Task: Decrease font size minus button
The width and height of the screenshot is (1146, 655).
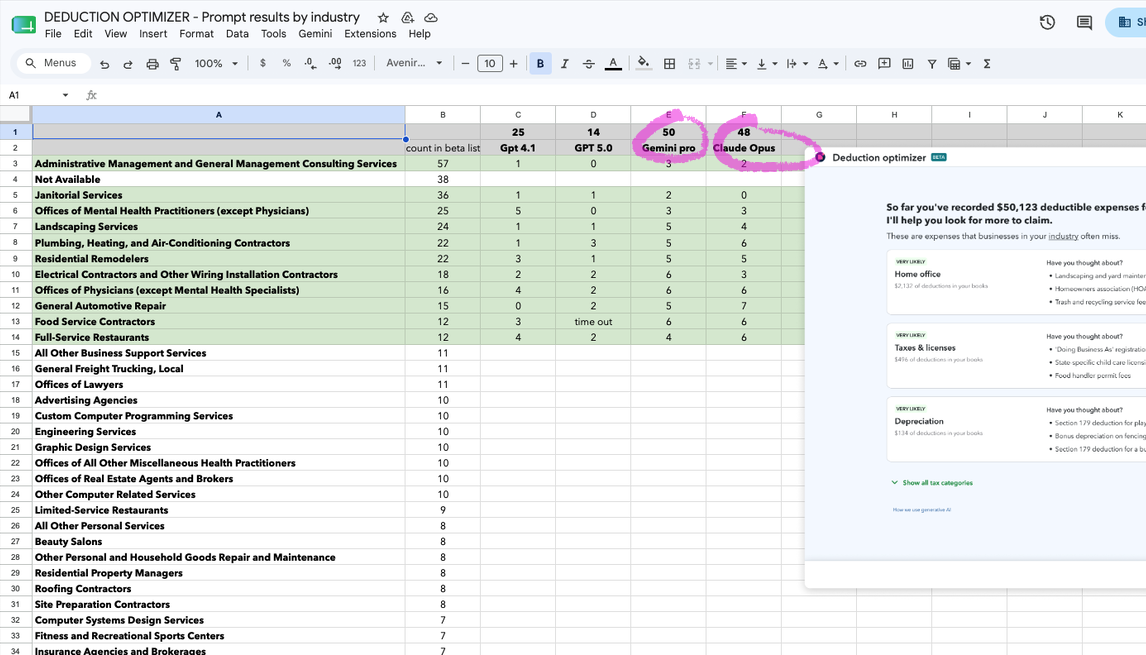Action: (465, 64)
